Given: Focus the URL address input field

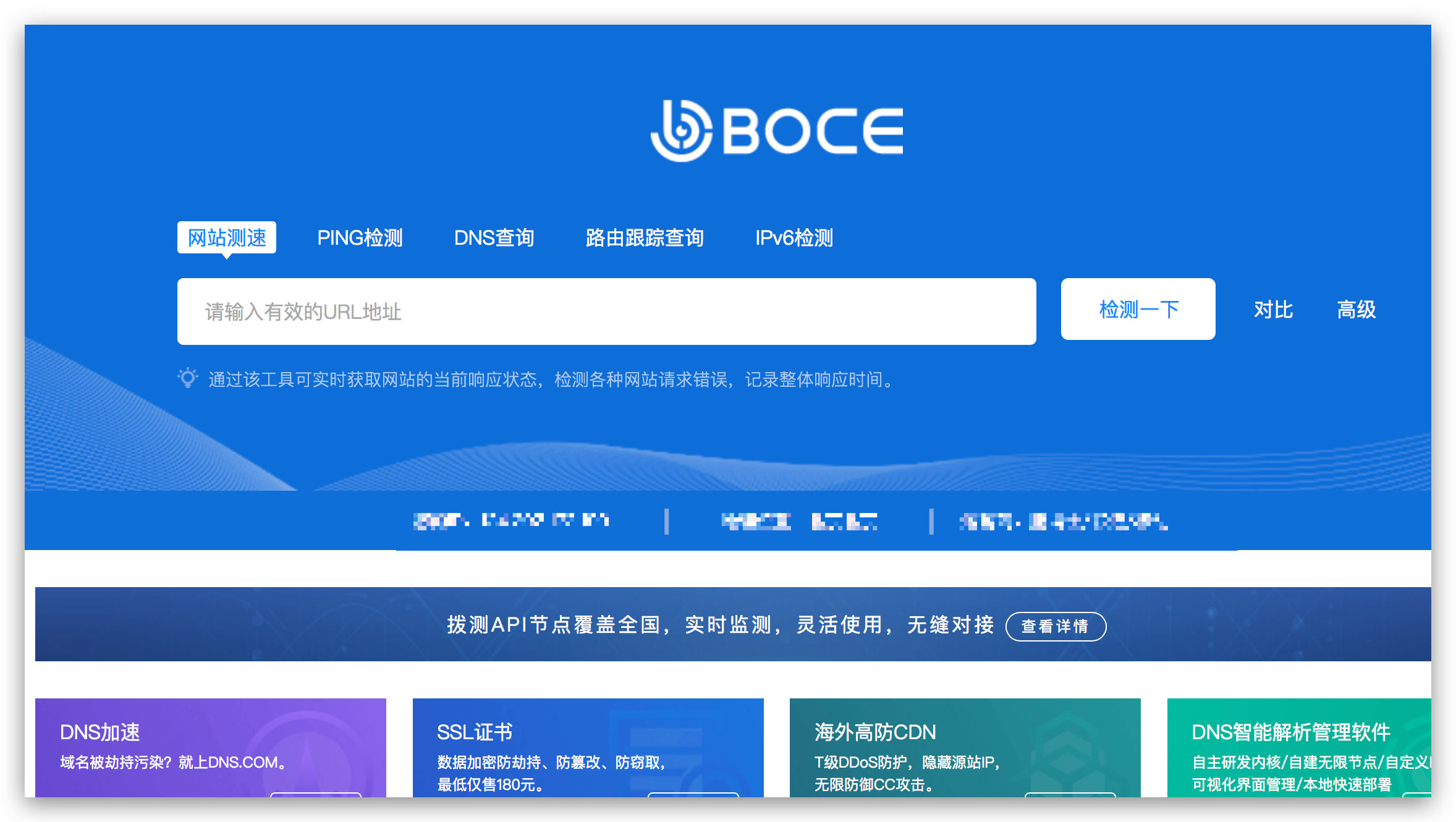Looking at the screenshot, I should (606, 311).
